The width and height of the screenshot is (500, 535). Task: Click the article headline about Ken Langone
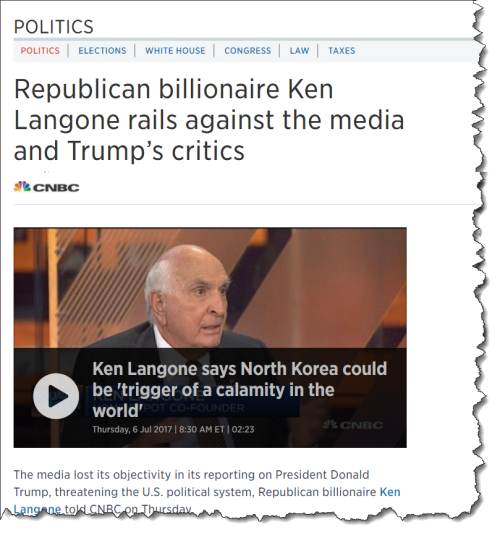[x=209, y=120]
